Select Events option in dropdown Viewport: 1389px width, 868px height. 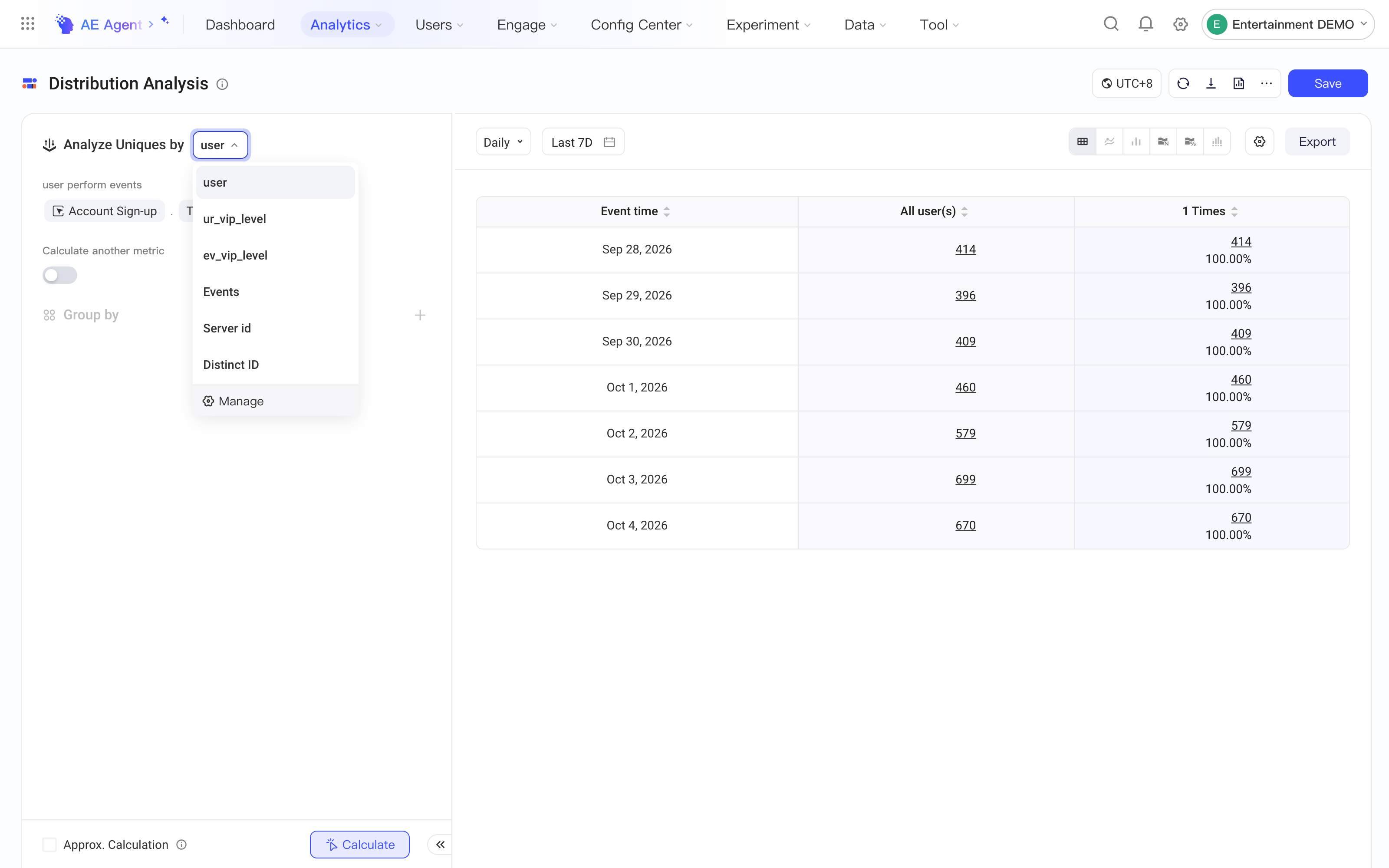click(x=276, y=292)
